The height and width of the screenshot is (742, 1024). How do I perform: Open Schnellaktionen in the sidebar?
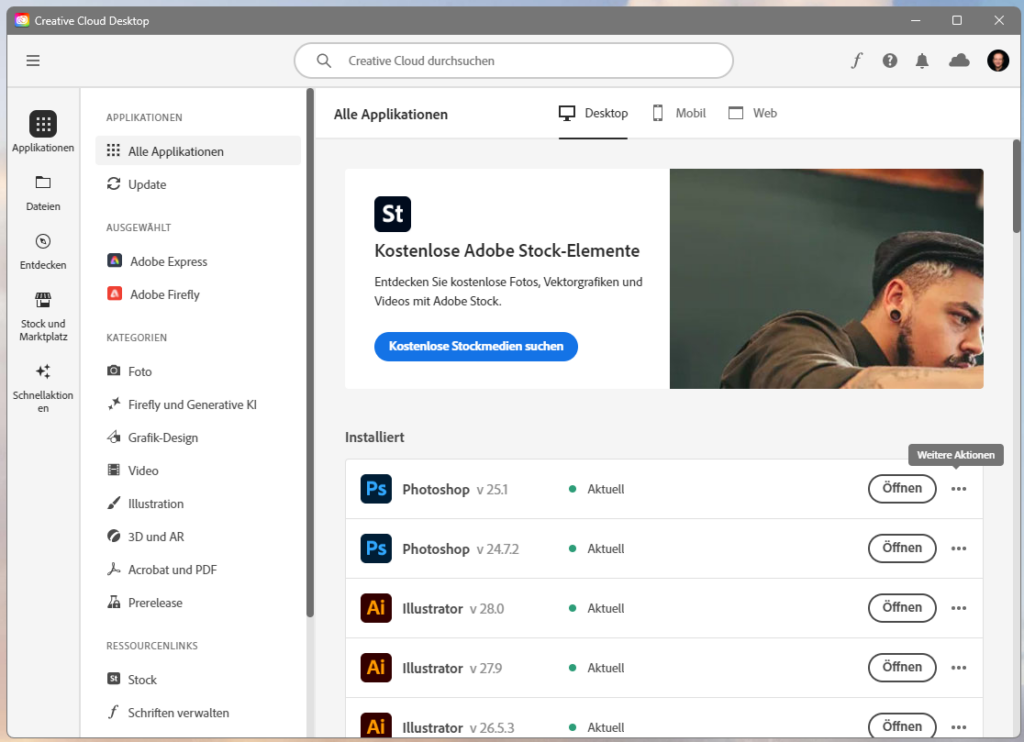[43, 386]
